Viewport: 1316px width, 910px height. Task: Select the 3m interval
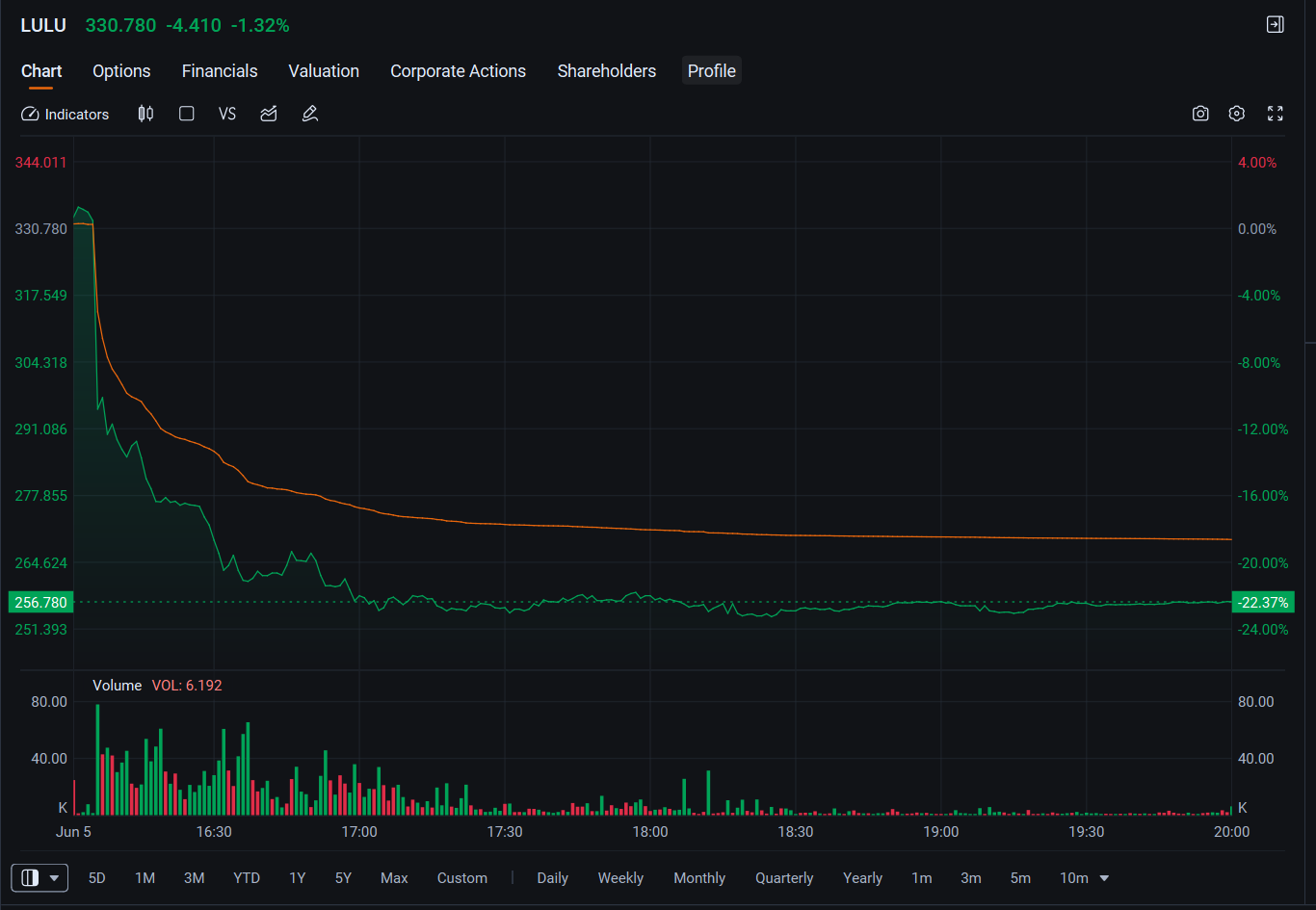(x=971, y=878)
